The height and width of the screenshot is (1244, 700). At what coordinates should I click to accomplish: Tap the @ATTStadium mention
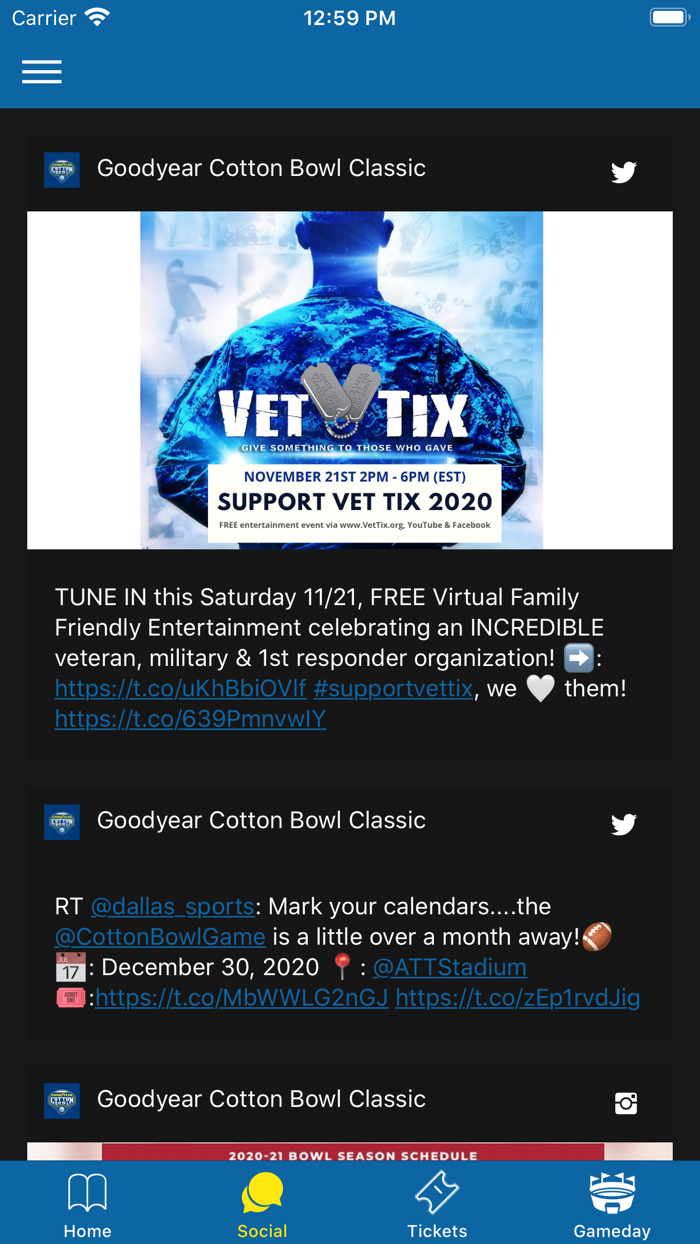(450, 968)
